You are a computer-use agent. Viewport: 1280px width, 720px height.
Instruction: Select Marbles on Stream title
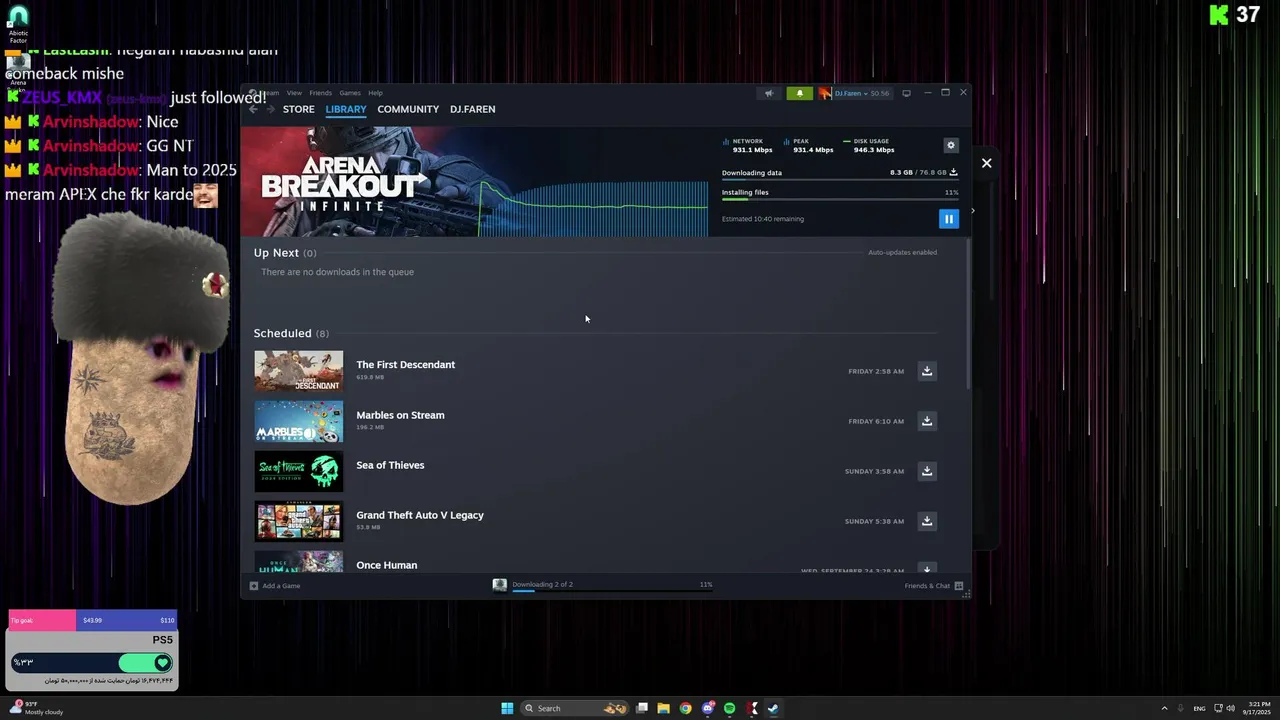(x=400, y=415)
